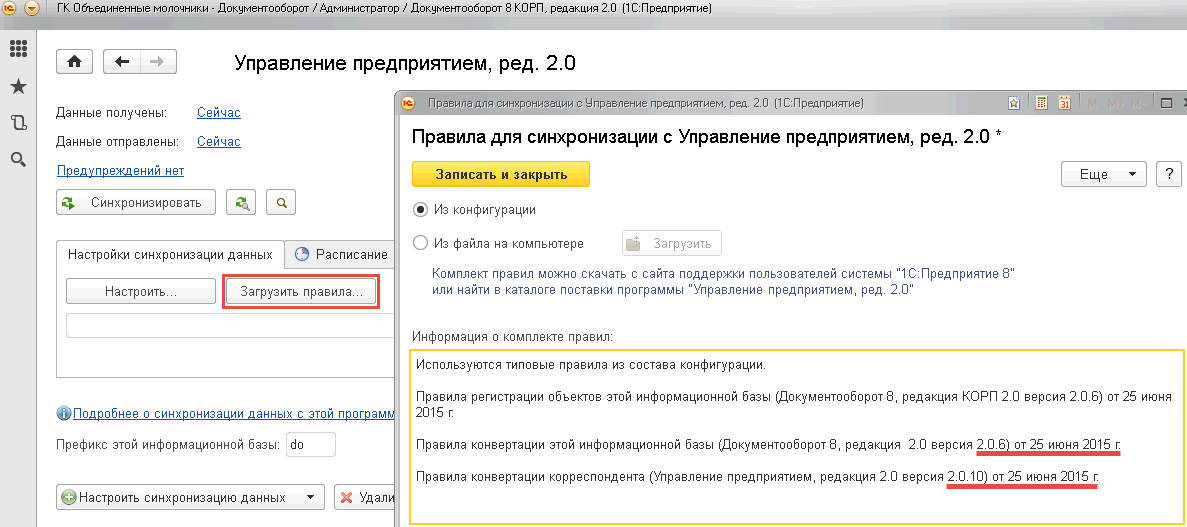Expand the Еще dropdown menu

tap(1104, 174)
